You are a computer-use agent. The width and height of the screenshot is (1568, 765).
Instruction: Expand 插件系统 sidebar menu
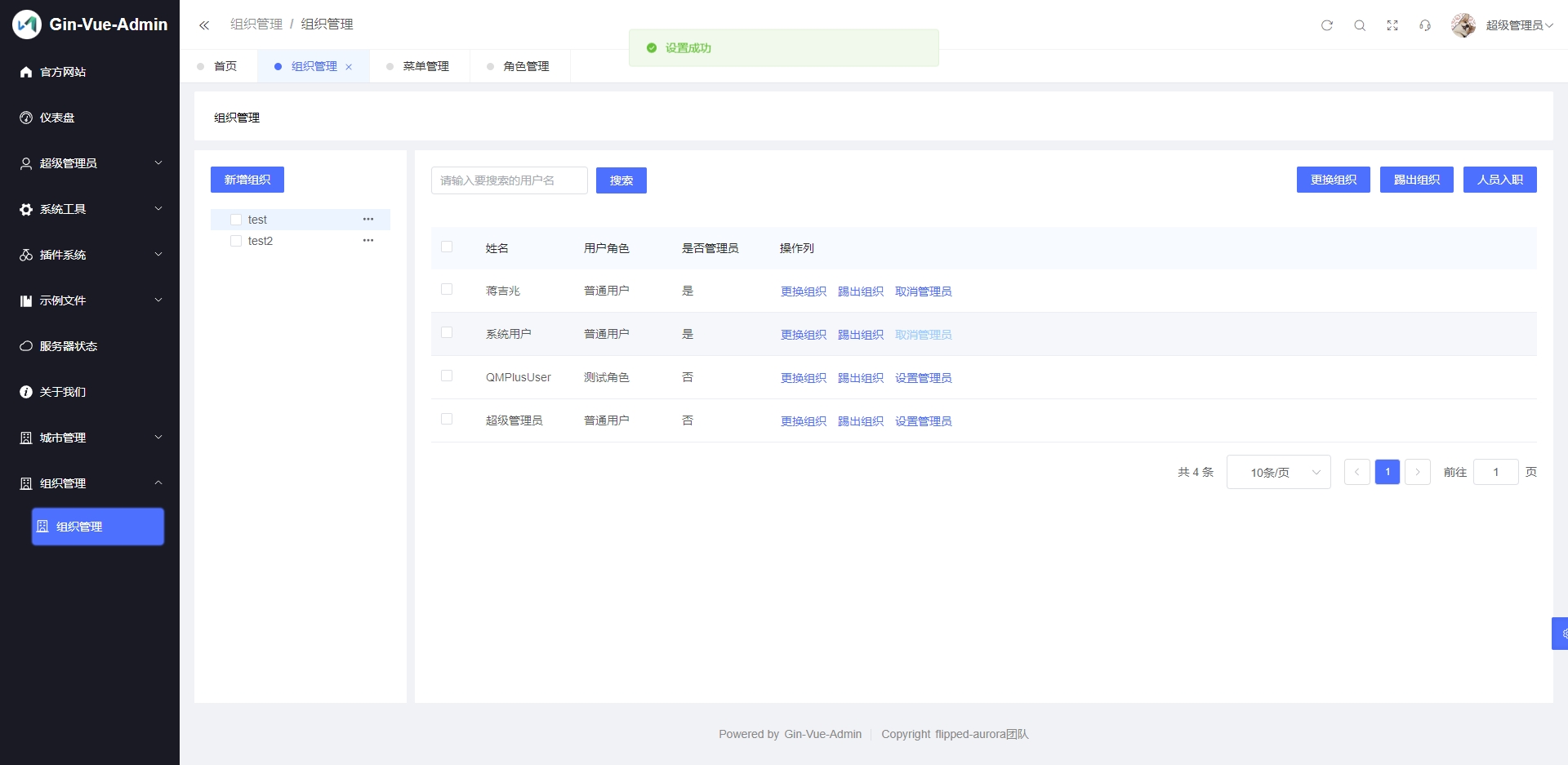(90, 255)
